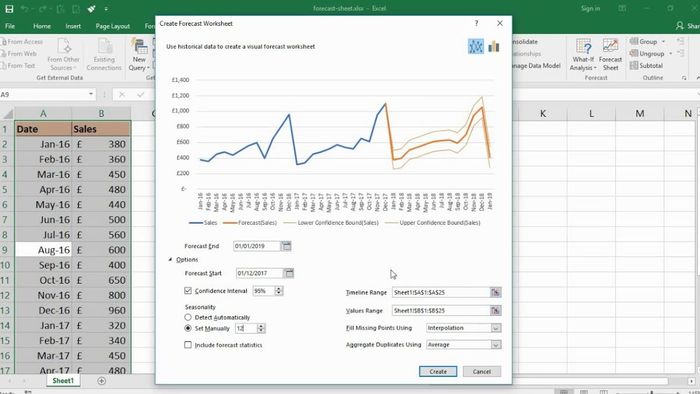Select column K header
The width and height of the screenshot is (700, 394).
coord(543,113)
